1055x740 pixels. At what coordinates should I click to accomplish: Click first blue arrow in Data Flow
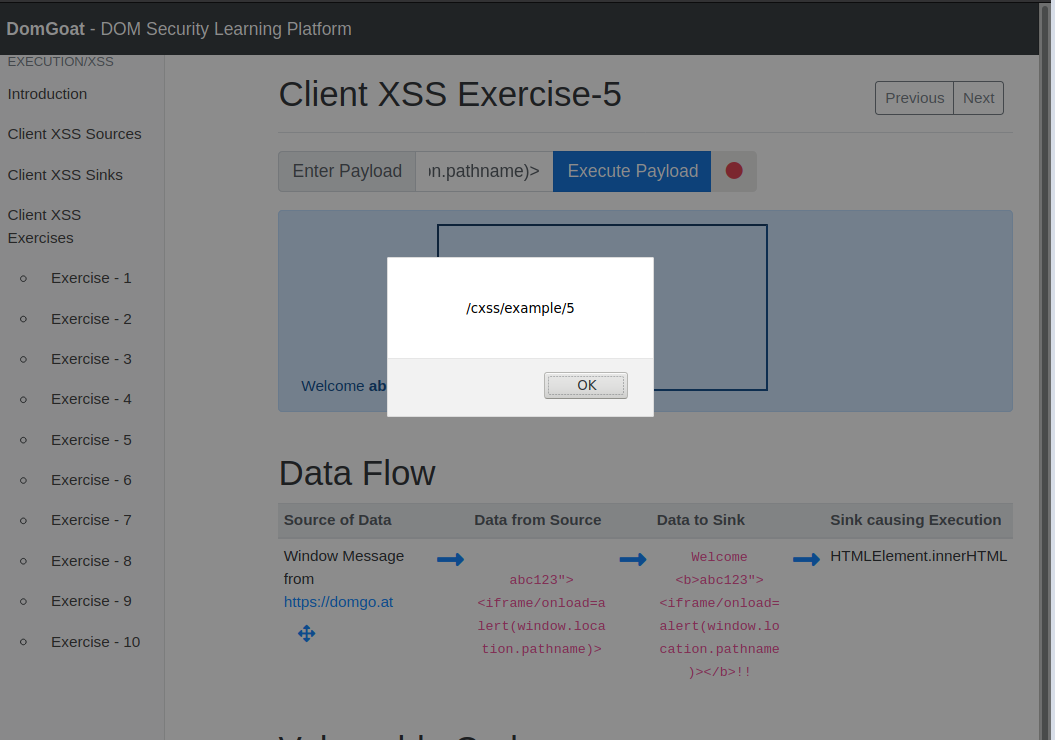coord(450,560)
